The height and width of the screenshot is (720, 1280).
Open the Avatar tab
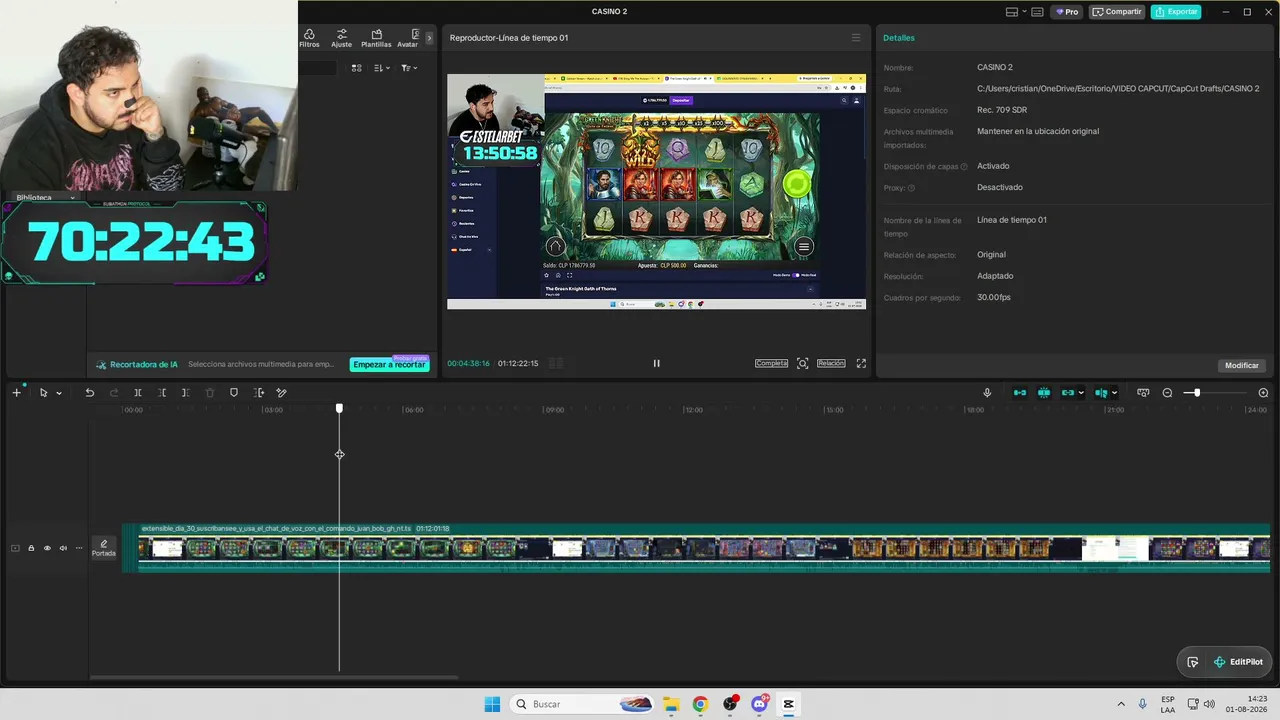(407, 38)
